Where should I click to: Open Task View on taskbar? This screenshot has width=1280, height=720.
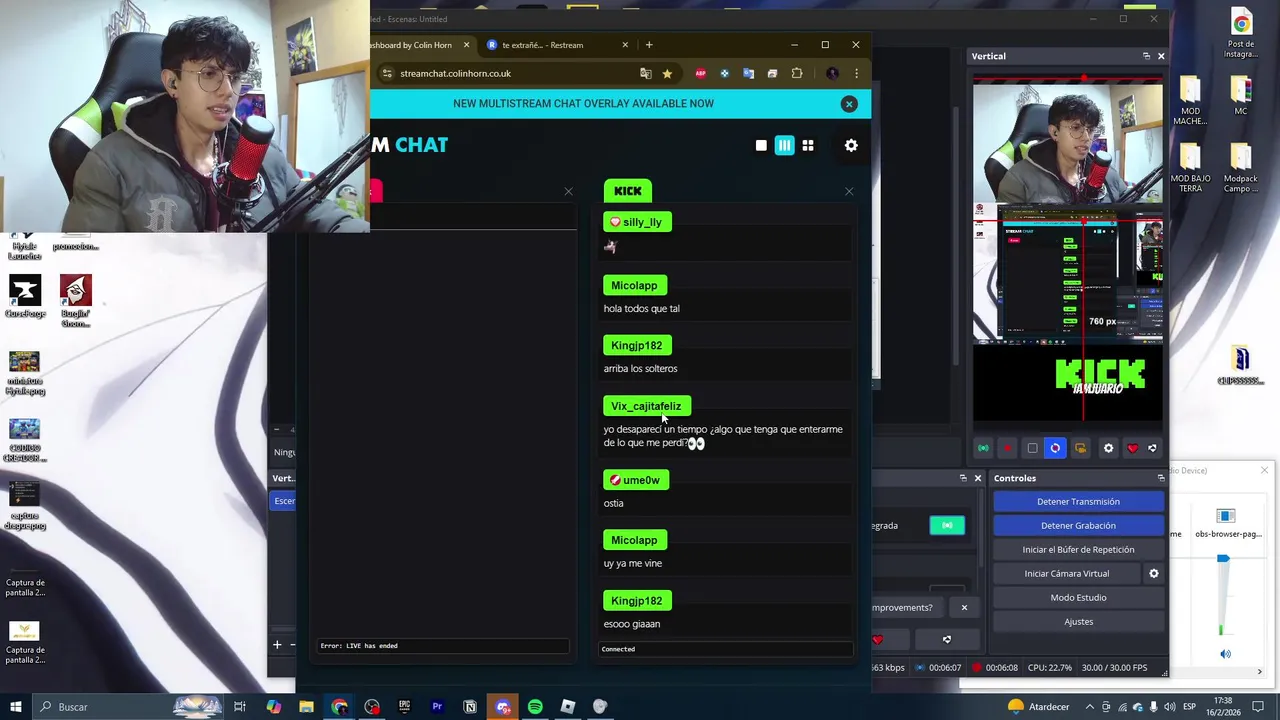[240, 707]
